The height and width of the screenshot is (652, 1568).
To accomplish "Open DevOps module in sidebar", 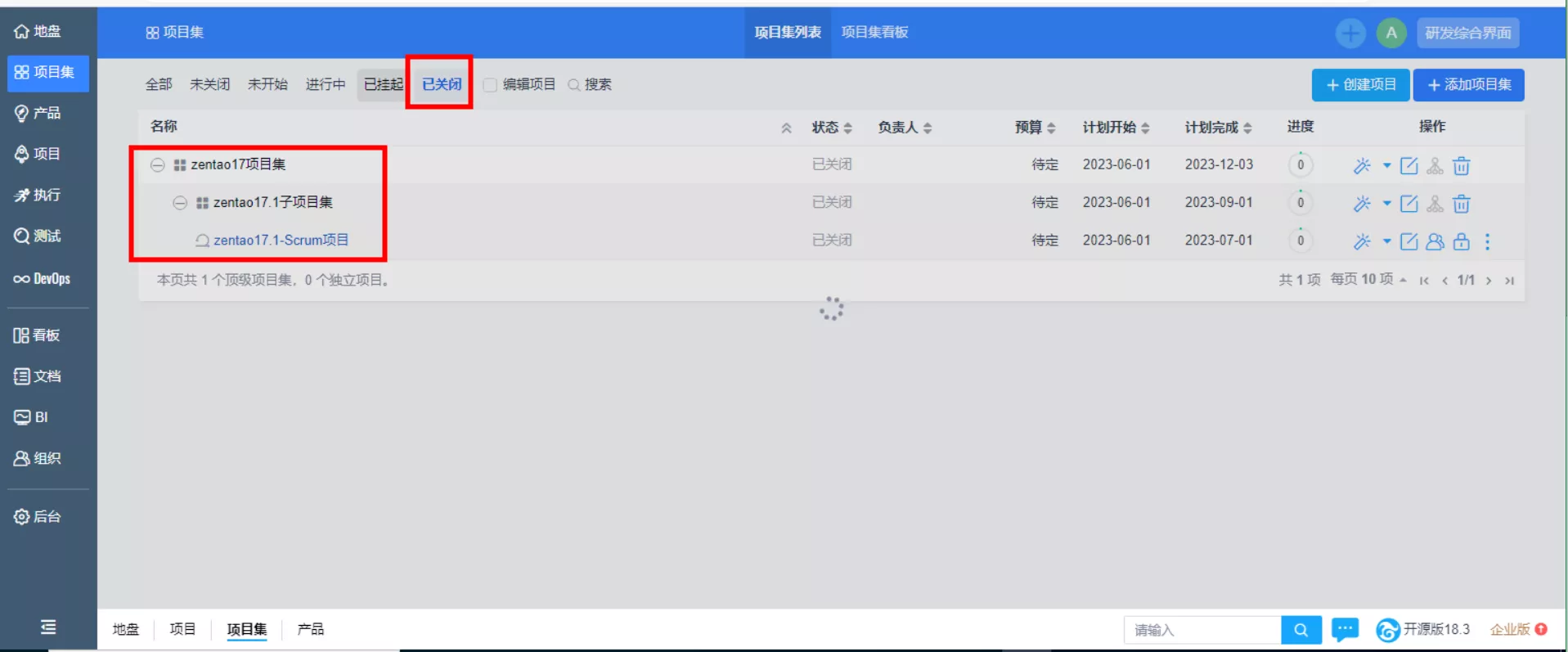I will click(42, 279).
